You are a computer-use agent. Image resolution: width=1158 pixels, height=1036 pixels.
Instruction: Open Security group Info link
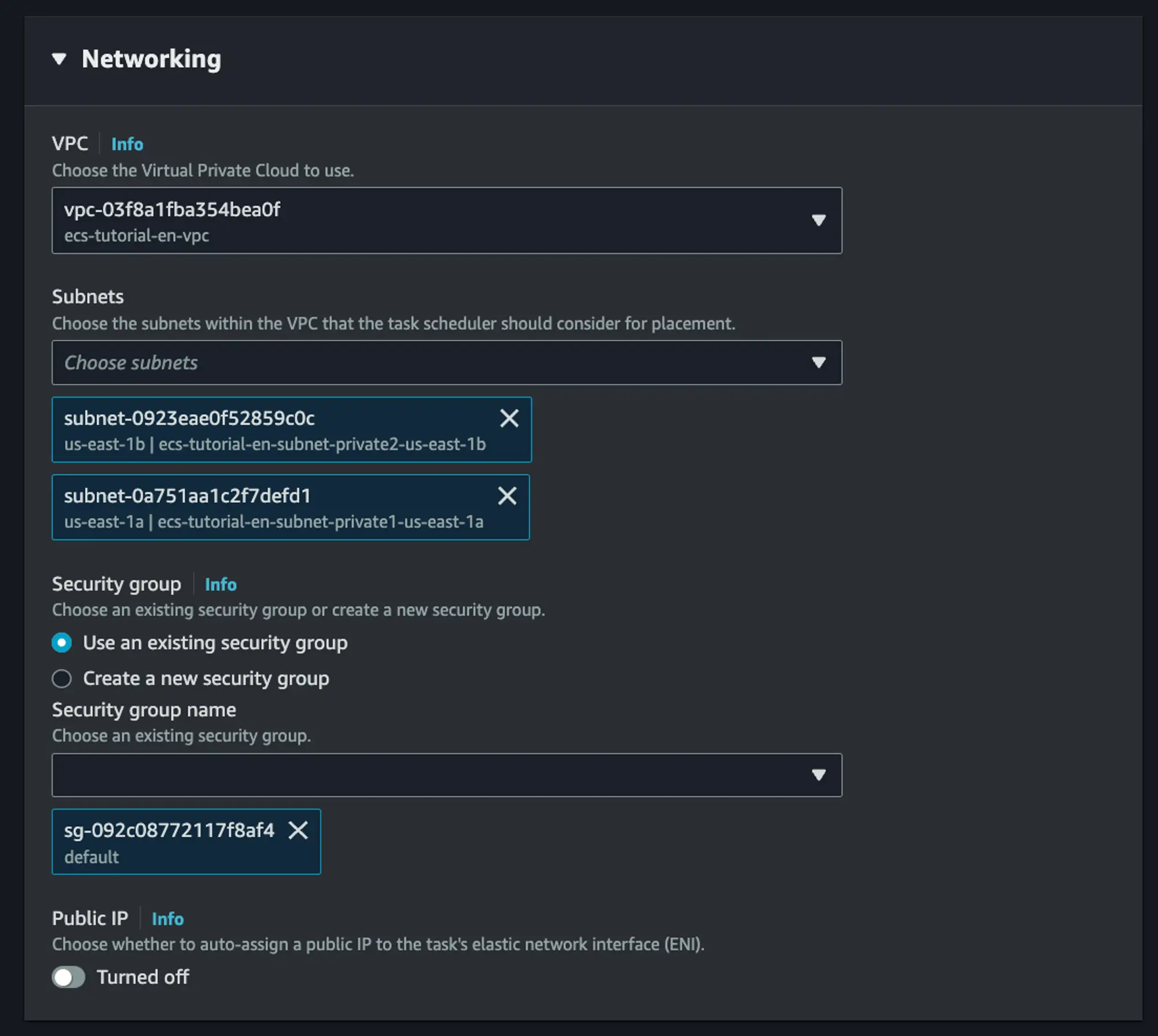[221, 584]
